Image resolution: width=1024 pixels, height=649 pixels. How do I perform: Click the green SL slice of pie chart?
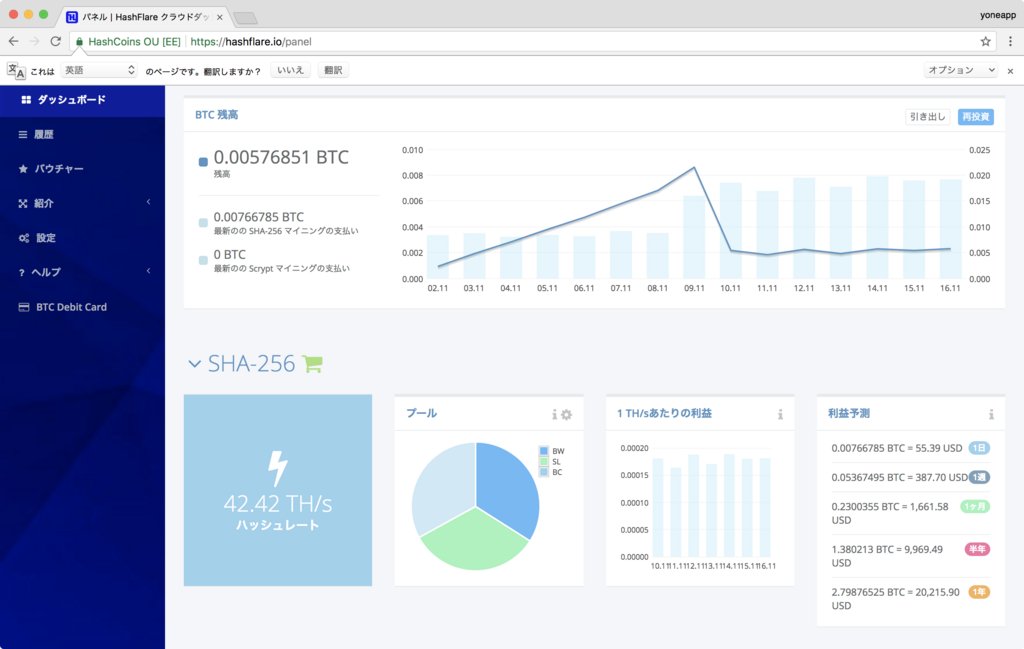[x=473, y=541]
